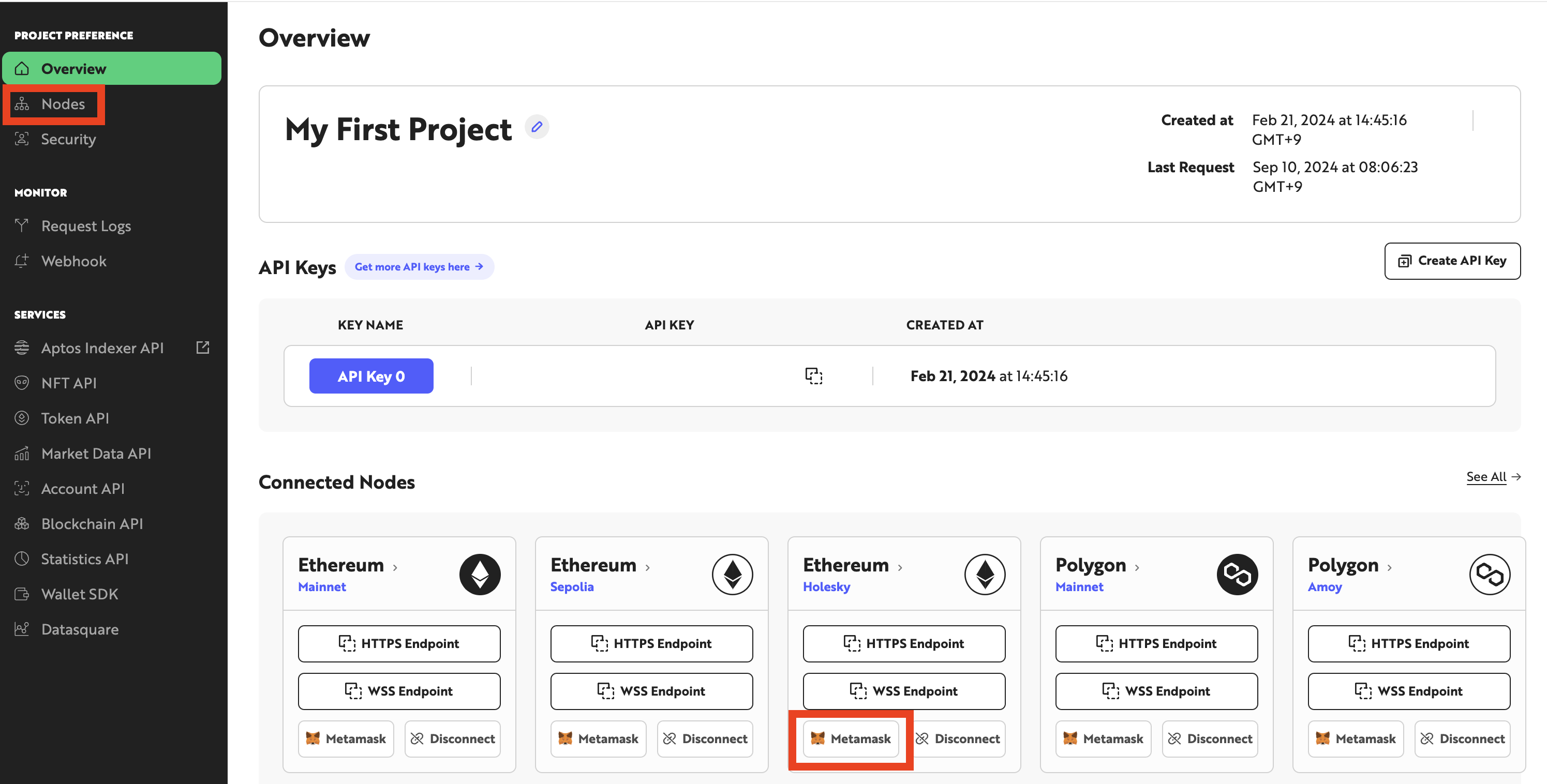Copy the Ethereum Sepolia WSS Endpoint

[x=651, y=691]
